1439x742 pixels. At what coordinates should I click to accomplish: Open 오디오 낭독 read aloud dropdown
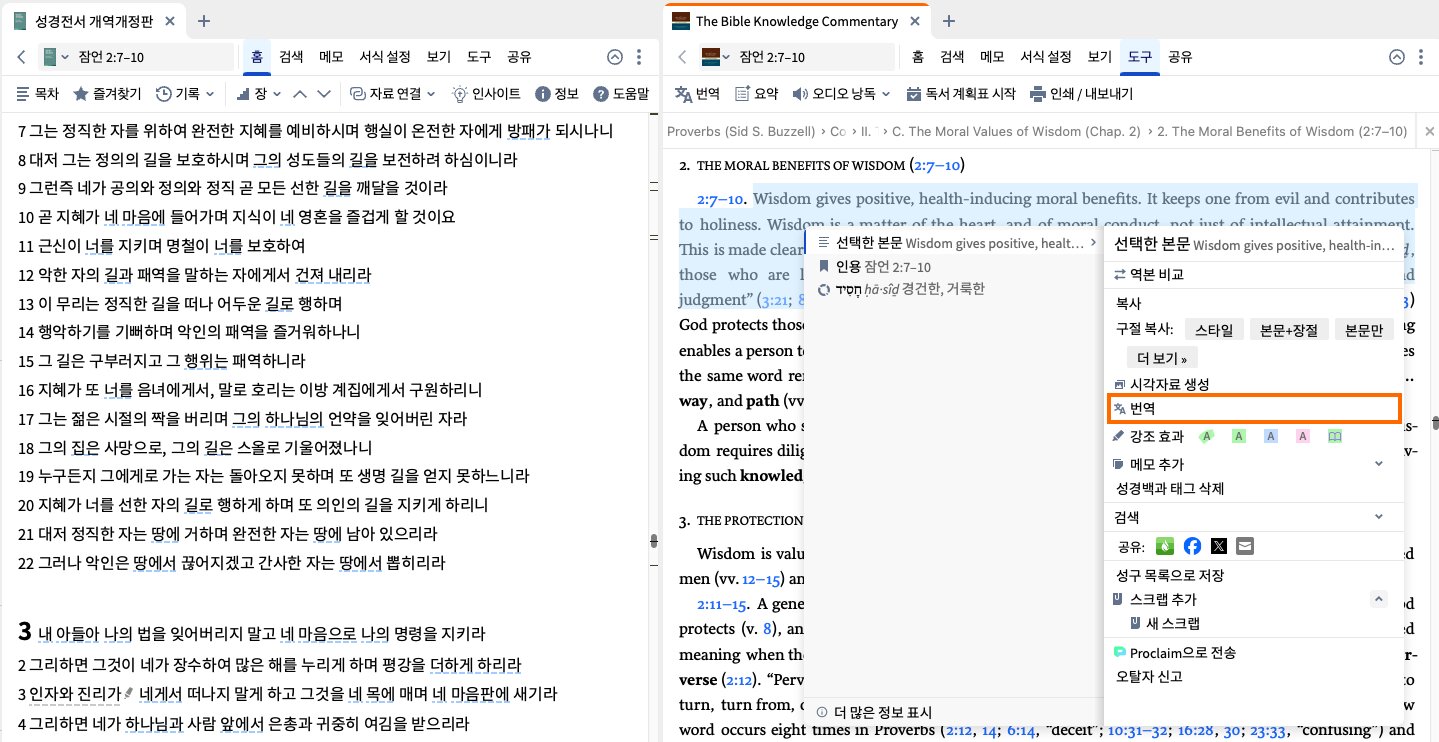pos(841,94)
